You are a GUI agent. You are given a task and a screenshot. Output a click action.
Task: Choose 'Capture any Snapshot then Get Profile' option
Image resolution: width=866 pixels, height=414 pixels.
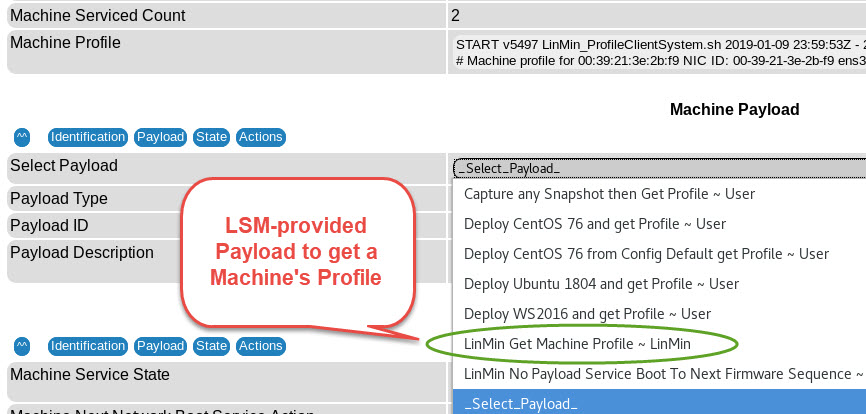coord(609,194)
